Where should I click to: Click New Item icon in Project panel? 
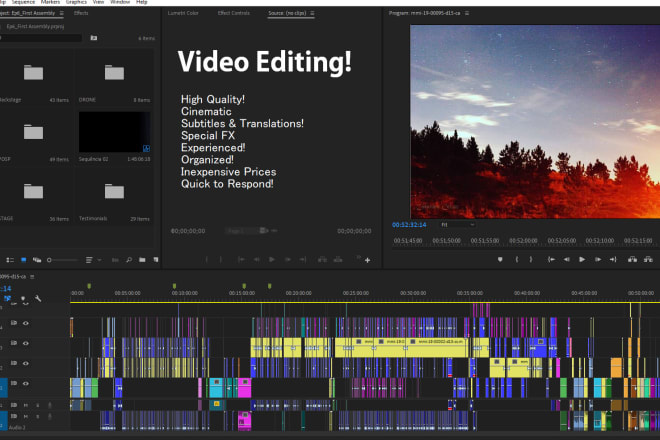click(x=156, y=260)
